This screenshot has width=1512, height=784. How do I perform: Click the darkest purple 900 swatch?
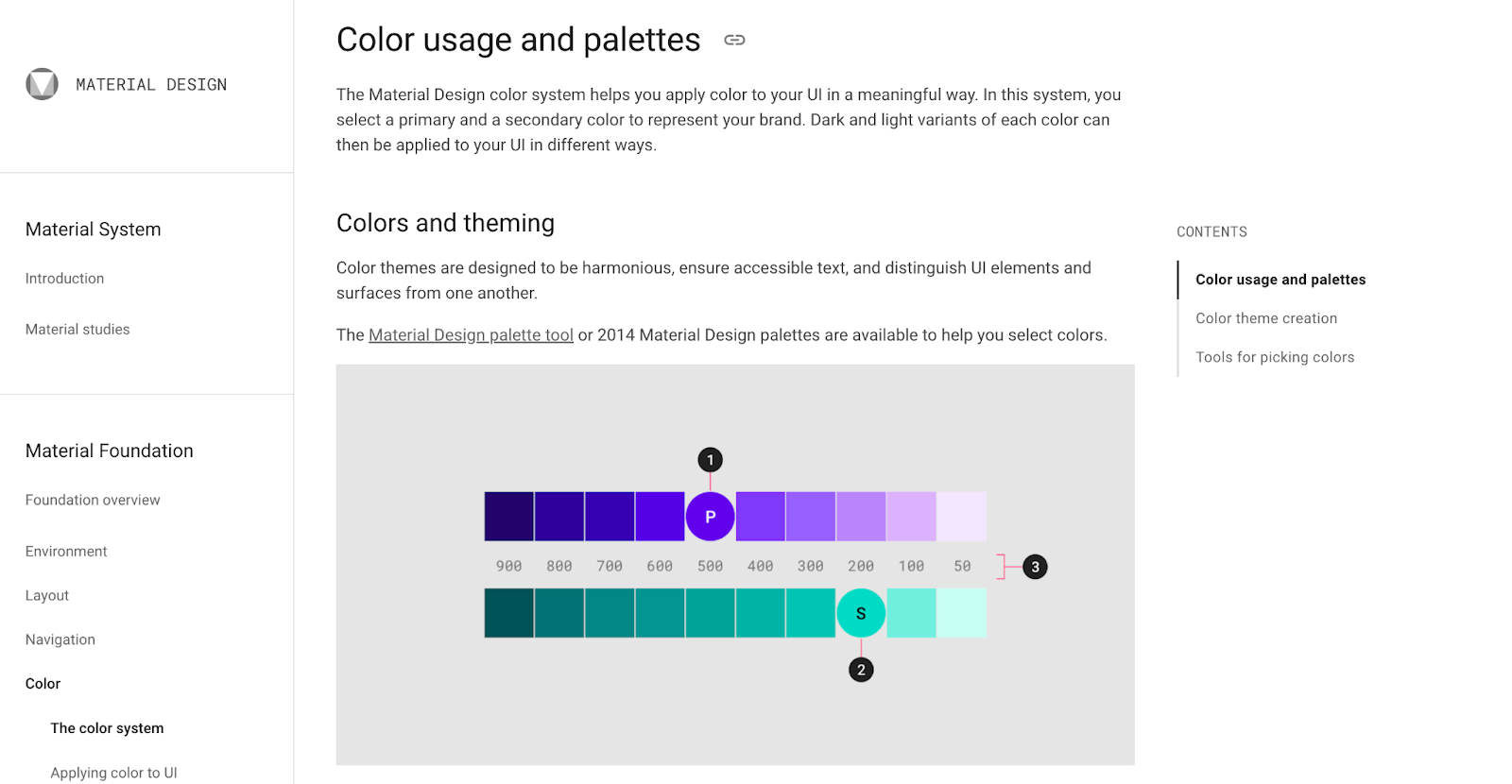pyautogui.click(x=508, y=517)
